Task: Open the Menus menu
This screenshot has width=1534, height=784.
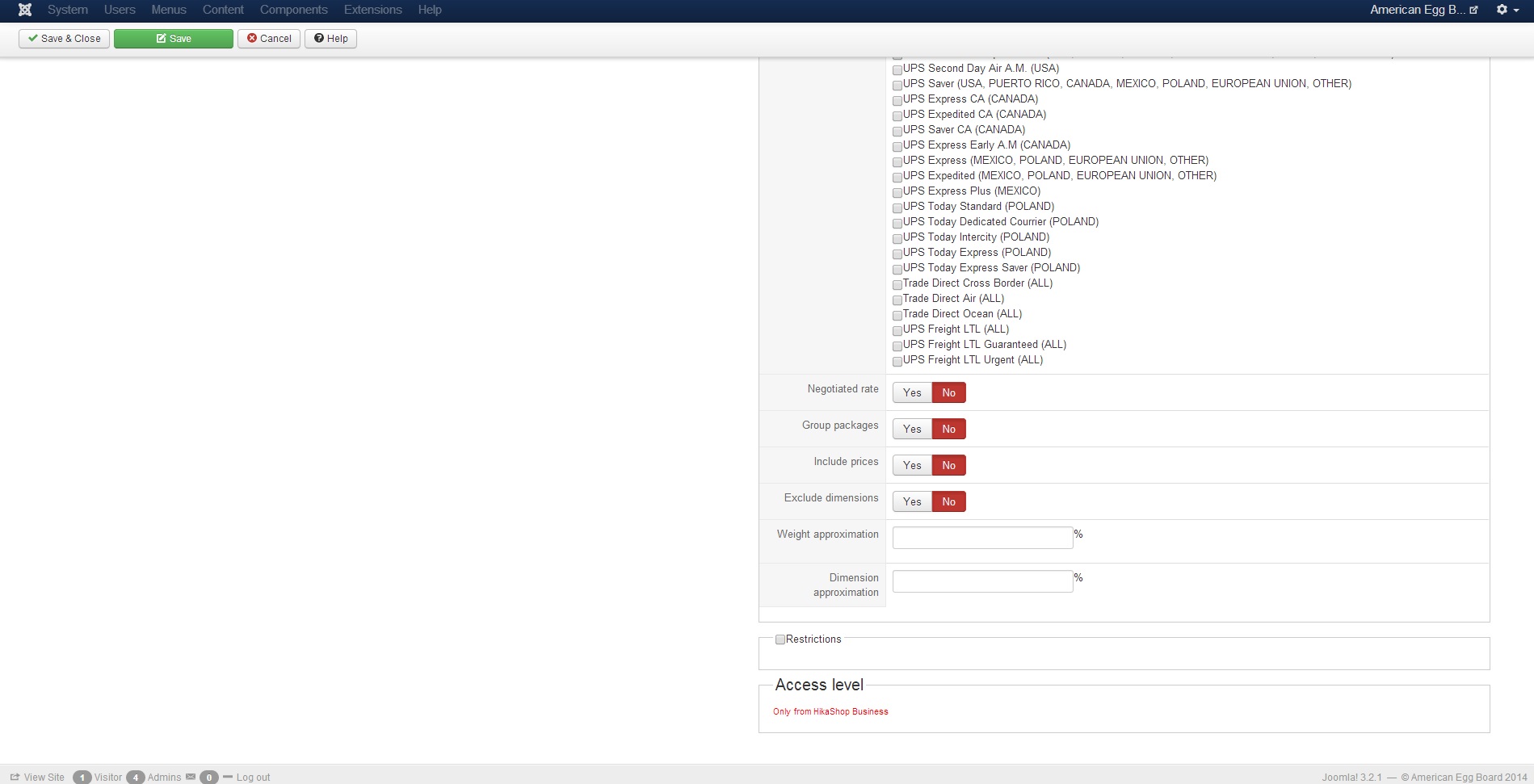Action: click(169, 10)
